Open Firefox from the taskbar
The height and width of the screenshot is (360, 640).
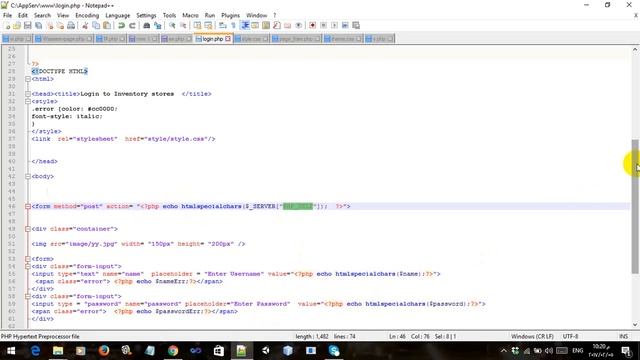[x=104, y=351]
